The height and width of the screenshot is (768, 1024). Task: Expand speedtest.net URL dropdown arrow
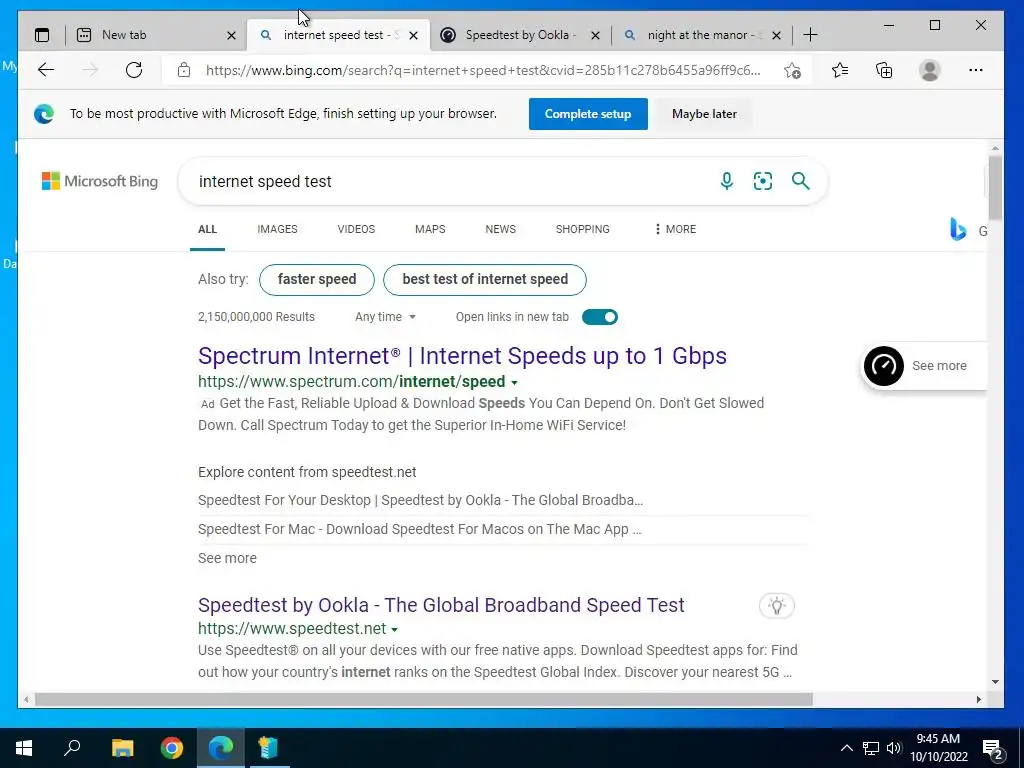[x=394, y=630]
